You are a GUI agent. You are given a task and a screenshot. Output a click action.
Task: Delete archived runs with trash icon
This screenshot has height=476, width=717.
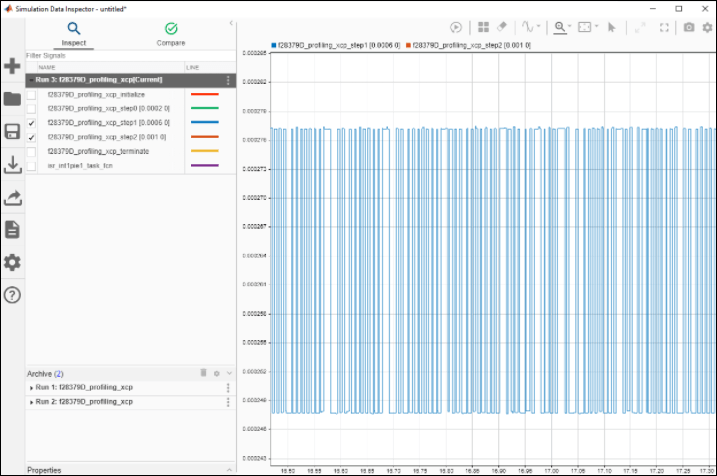tap(203, 373)
